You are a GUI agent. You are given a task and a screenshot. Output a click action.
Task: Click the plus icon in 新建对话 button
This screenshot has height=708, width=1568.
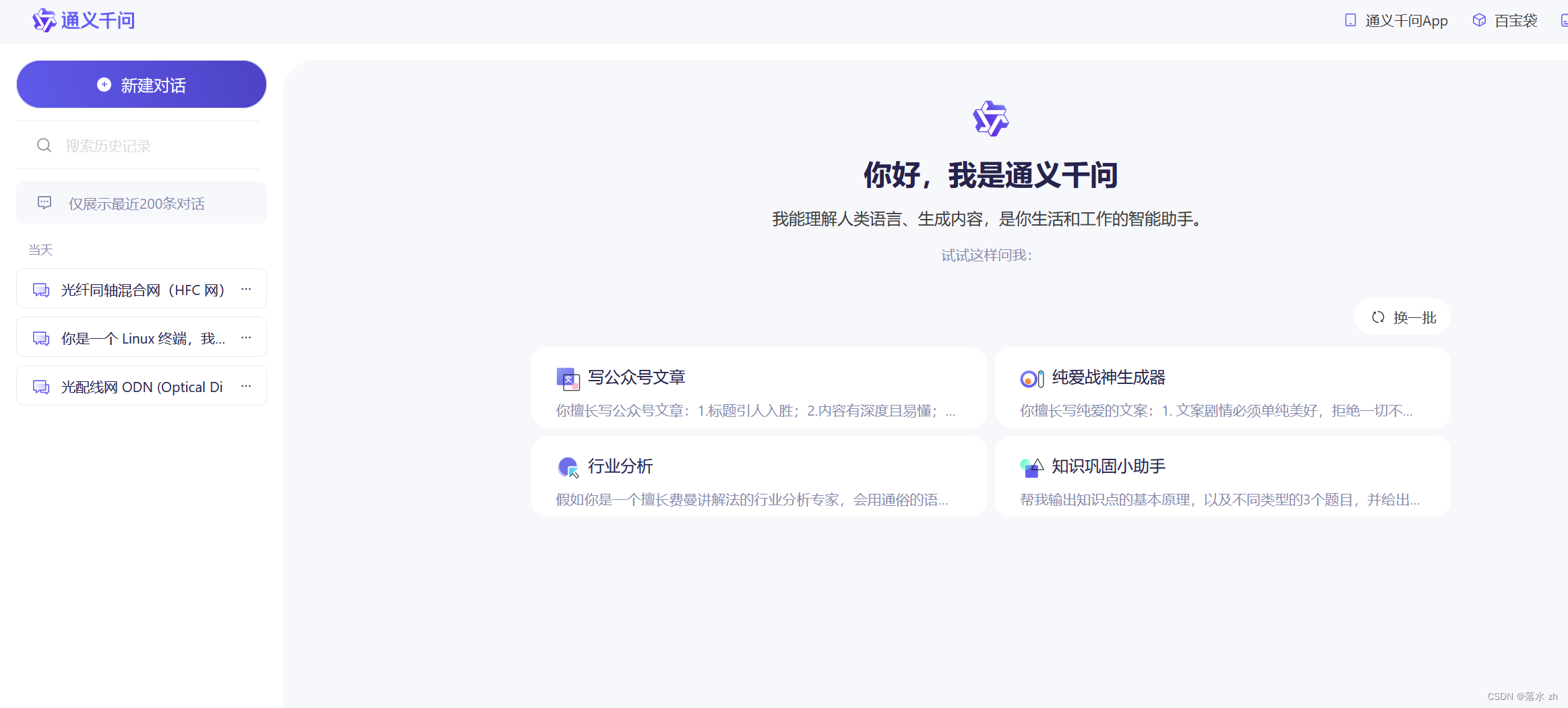coord(104,84)
